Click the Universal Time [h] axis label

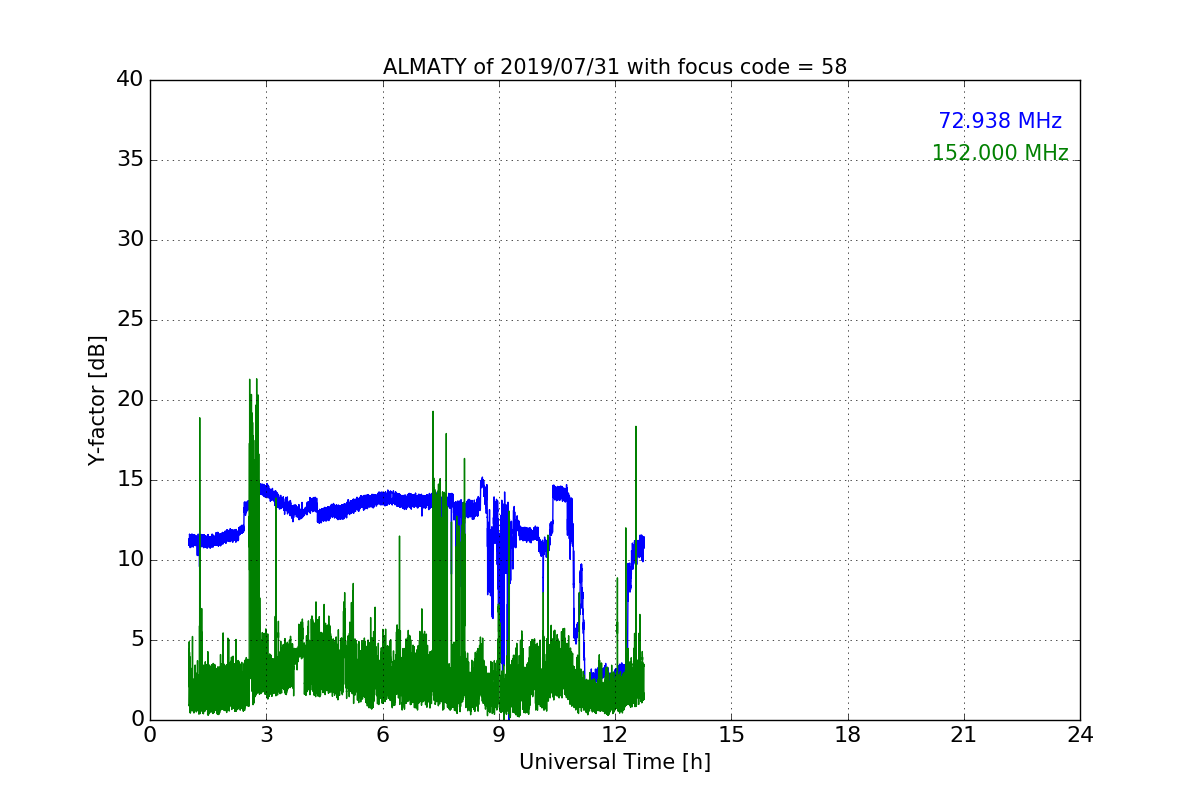(x=615, y=762)
